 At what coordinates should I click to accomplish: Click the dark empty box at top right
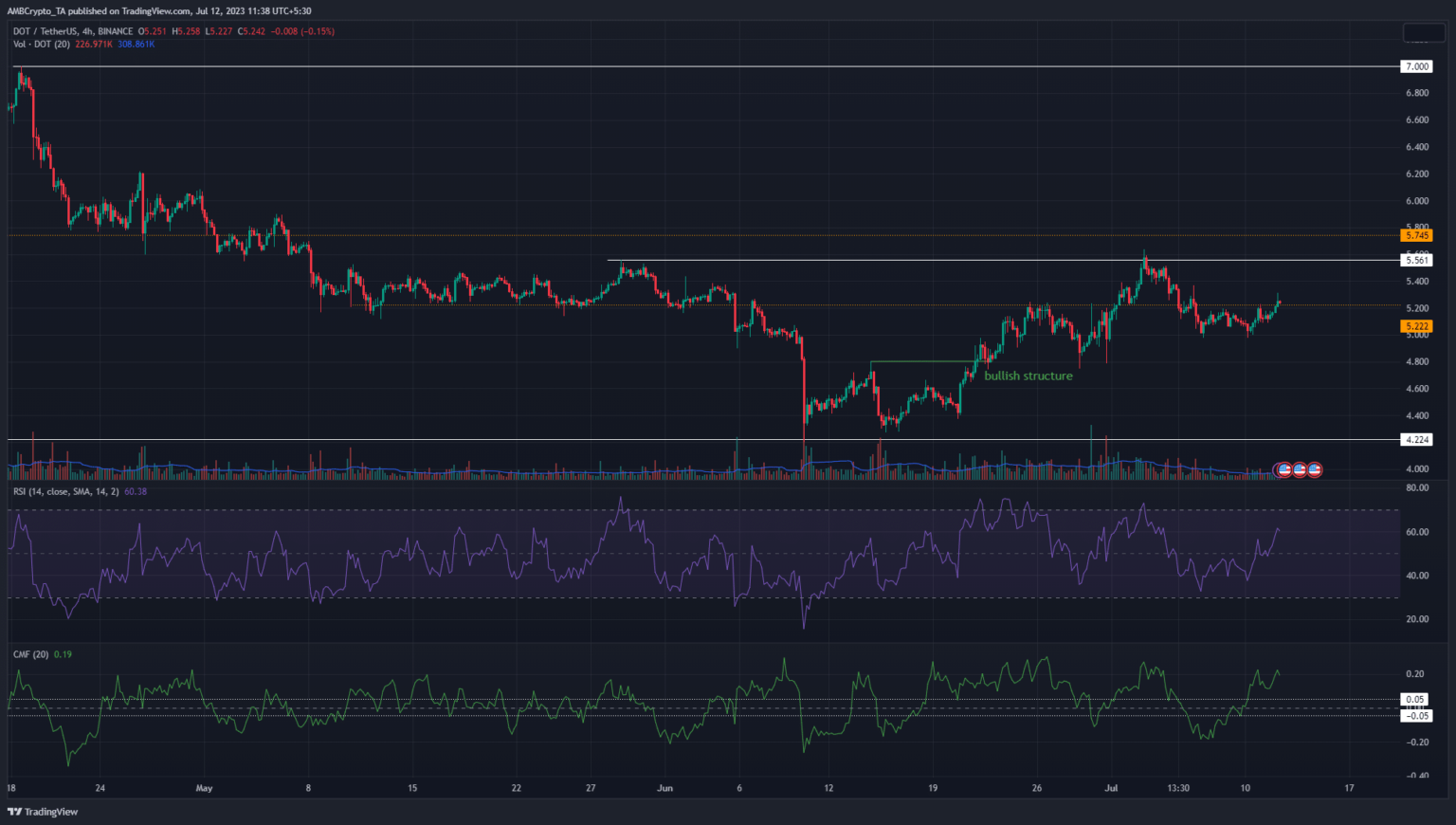point(1423,34)
